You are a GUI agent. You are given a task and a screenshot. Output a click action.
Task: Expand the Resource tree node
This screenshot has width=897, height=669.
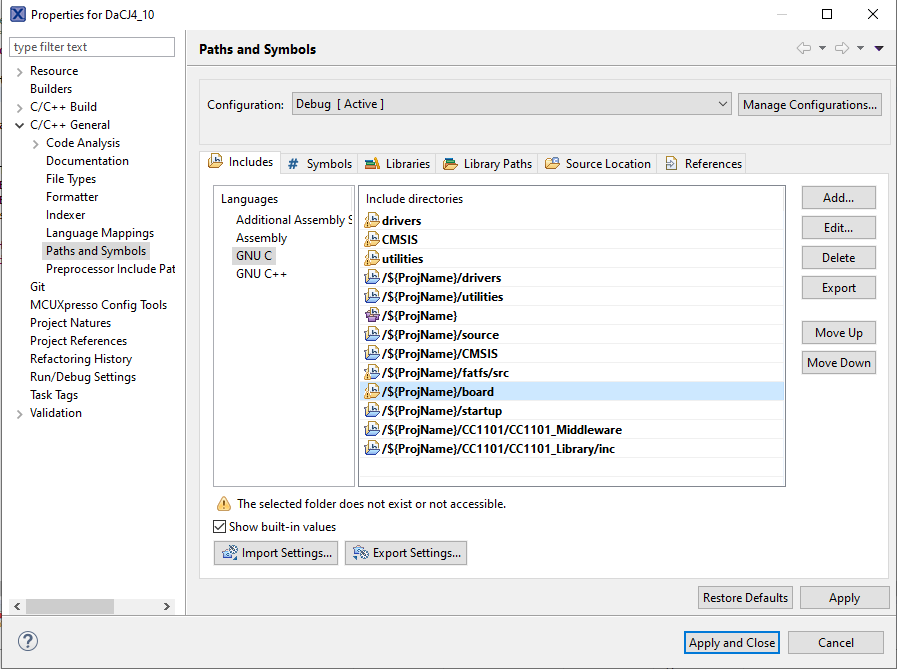(x=19, y=72)
